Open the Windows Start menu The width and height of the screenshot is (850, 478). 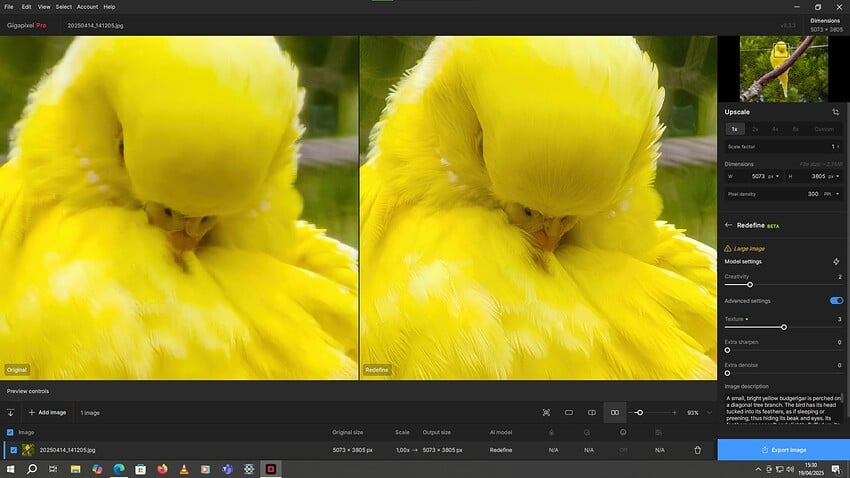(x=10, y=469)
